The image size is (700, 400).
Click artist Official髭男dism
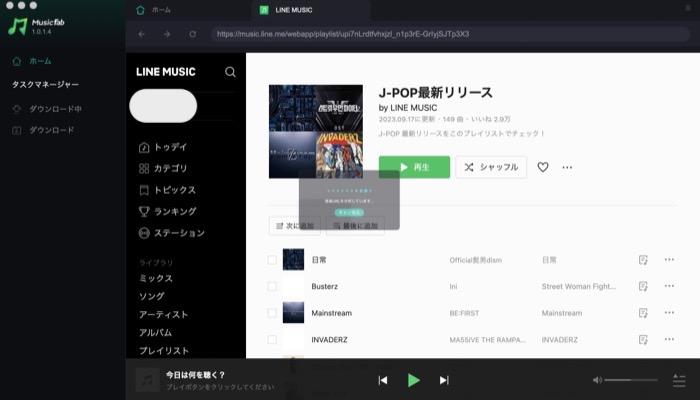tap(475, 260)
